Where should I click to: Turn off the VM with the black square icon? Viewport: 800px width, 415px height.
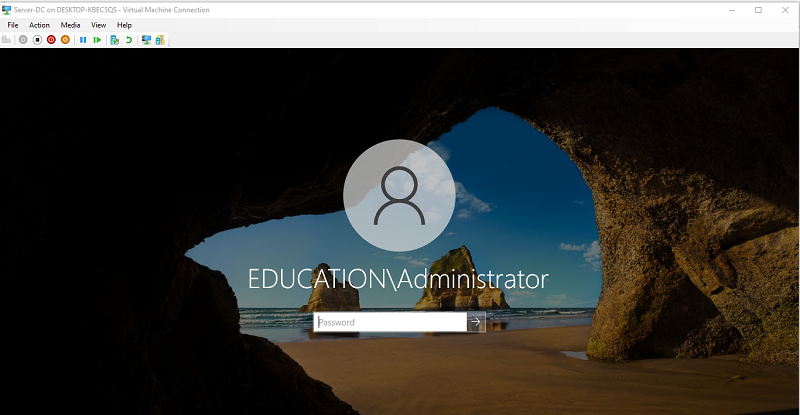tap(37, 40)
